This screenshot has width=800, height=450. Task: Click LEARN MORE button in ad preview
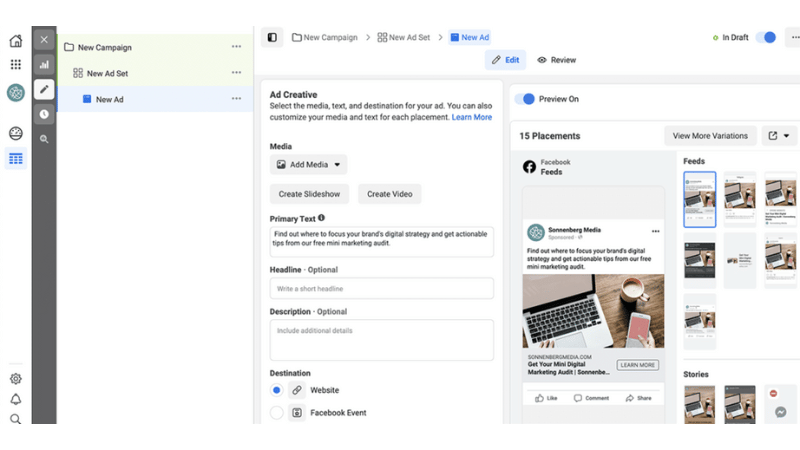[x=638, y=365]
